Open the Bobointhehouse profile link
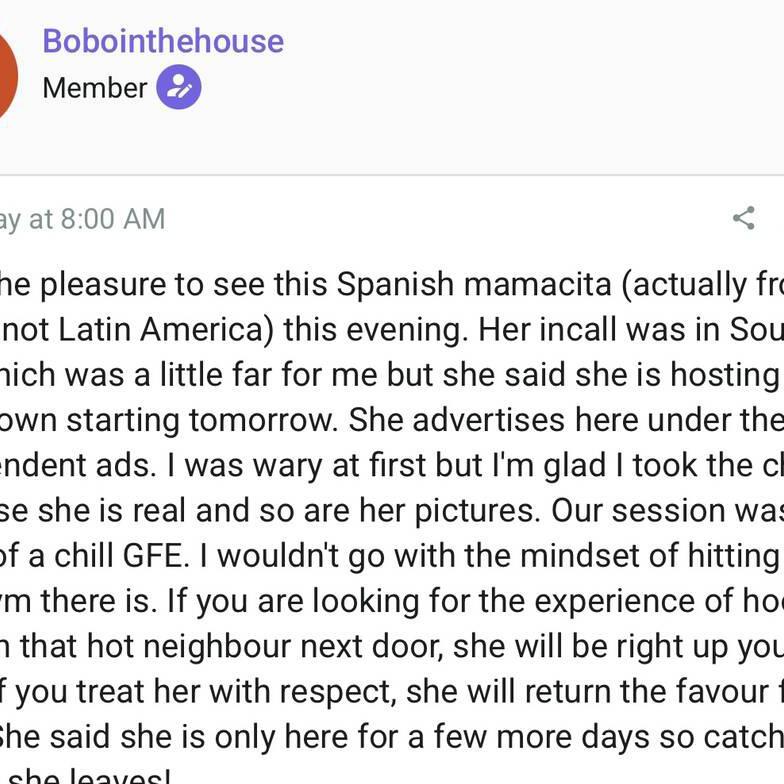Screen dimensions: 784x784 coord(163,41)
